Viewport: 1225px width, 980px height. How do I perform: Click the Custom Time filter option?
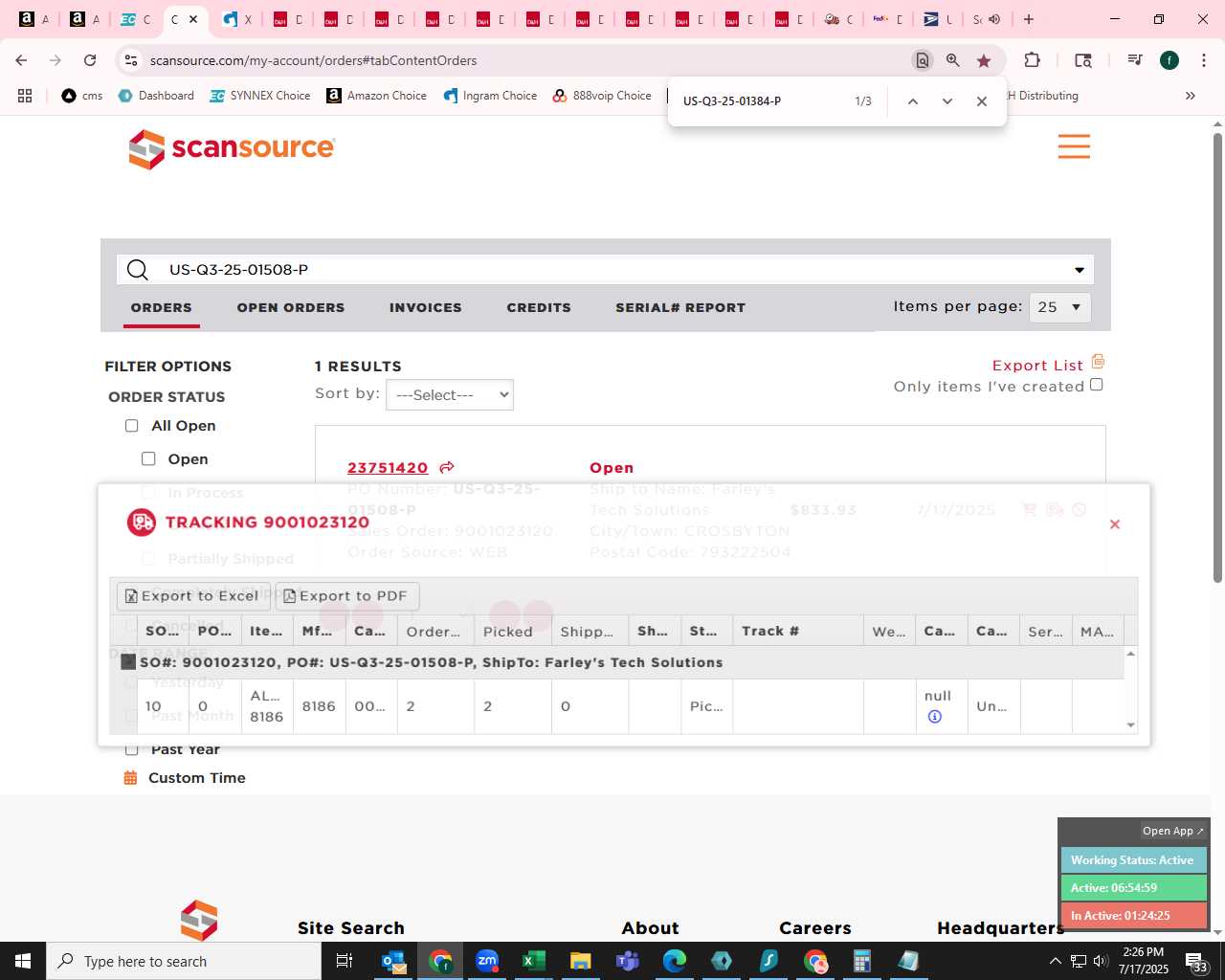(197, 778)
